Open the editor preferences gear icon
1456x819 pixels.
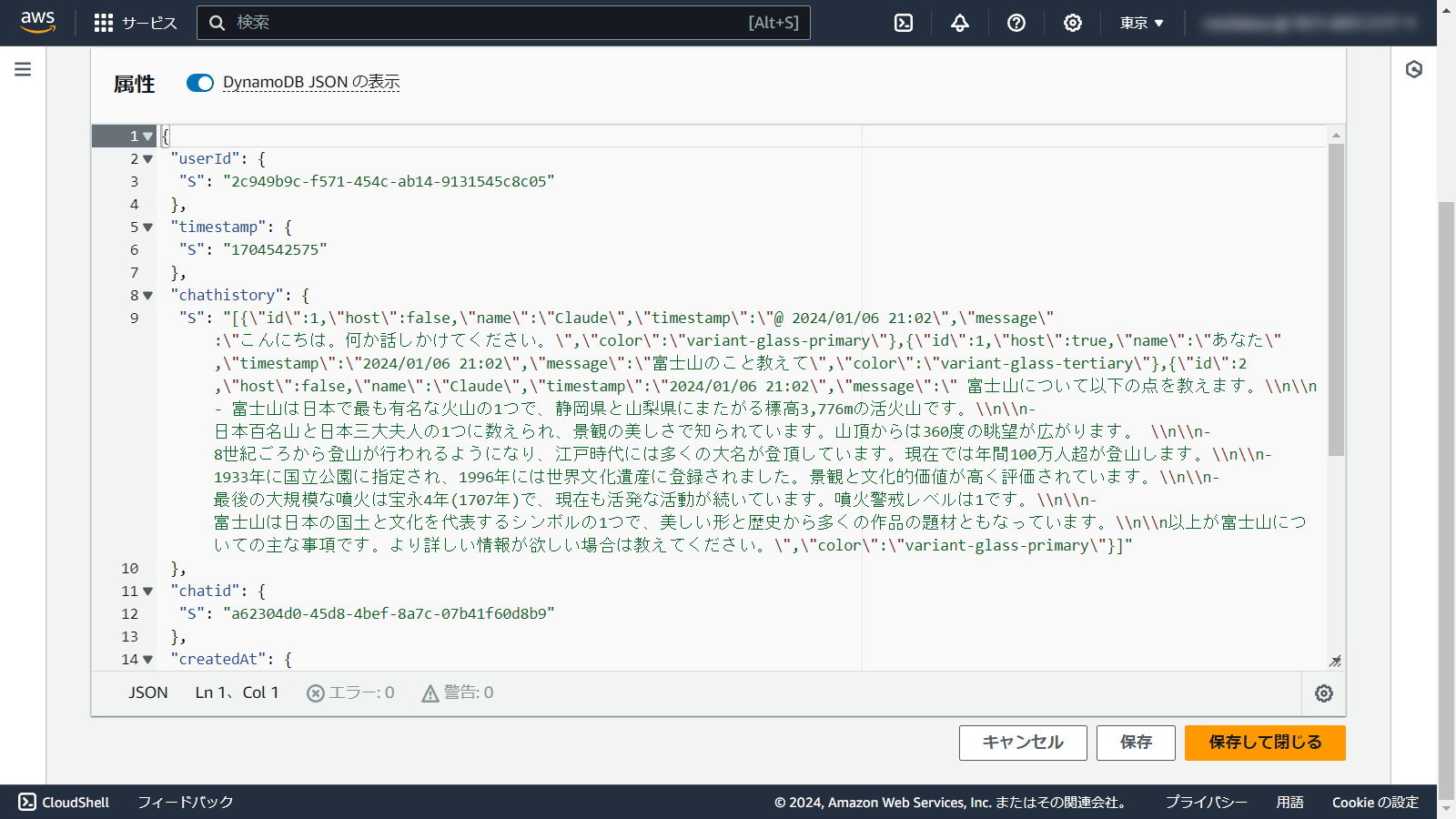click(x=1323, y=693)
